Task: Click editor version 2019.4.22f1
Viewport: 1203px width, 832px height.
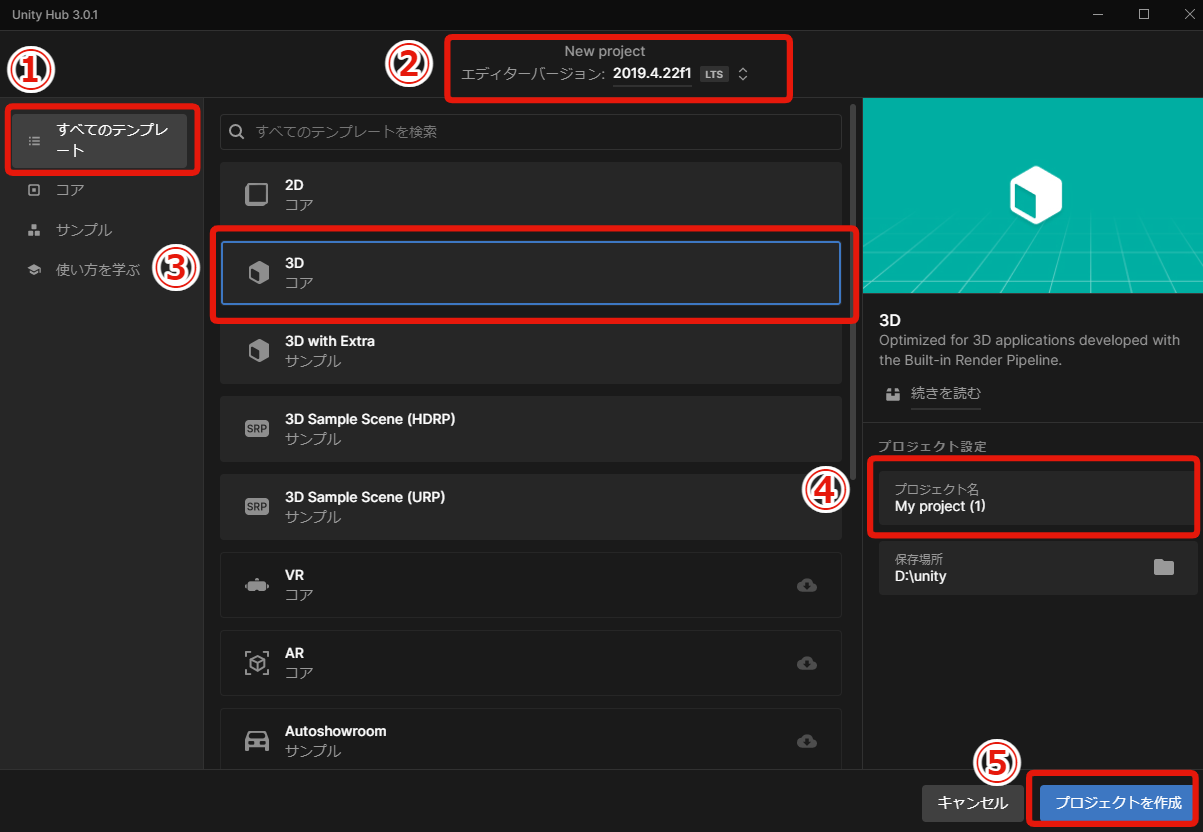Action: [652, 74]
